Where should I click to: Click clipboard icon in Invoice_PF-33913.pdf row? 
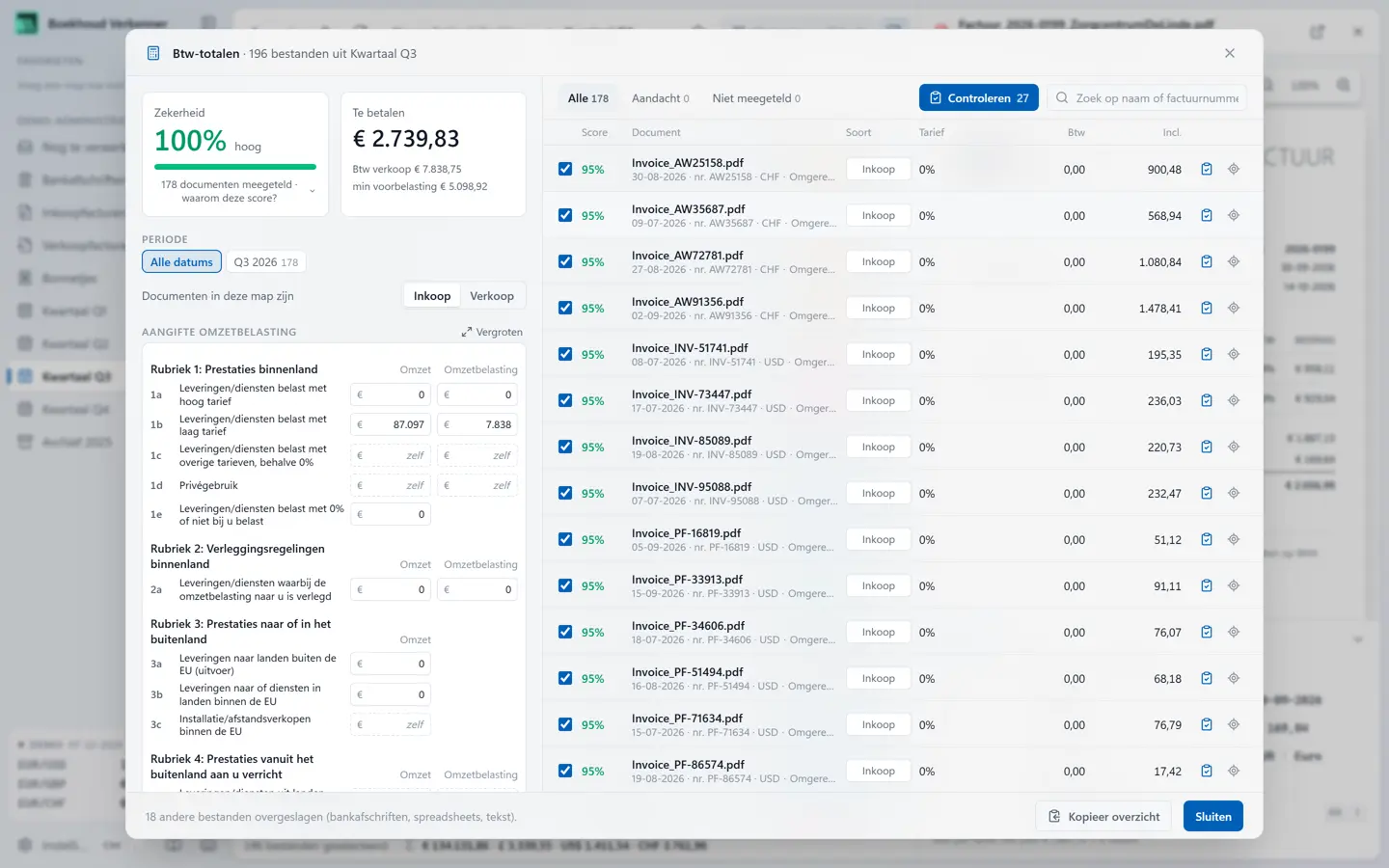click(1206, 585)
